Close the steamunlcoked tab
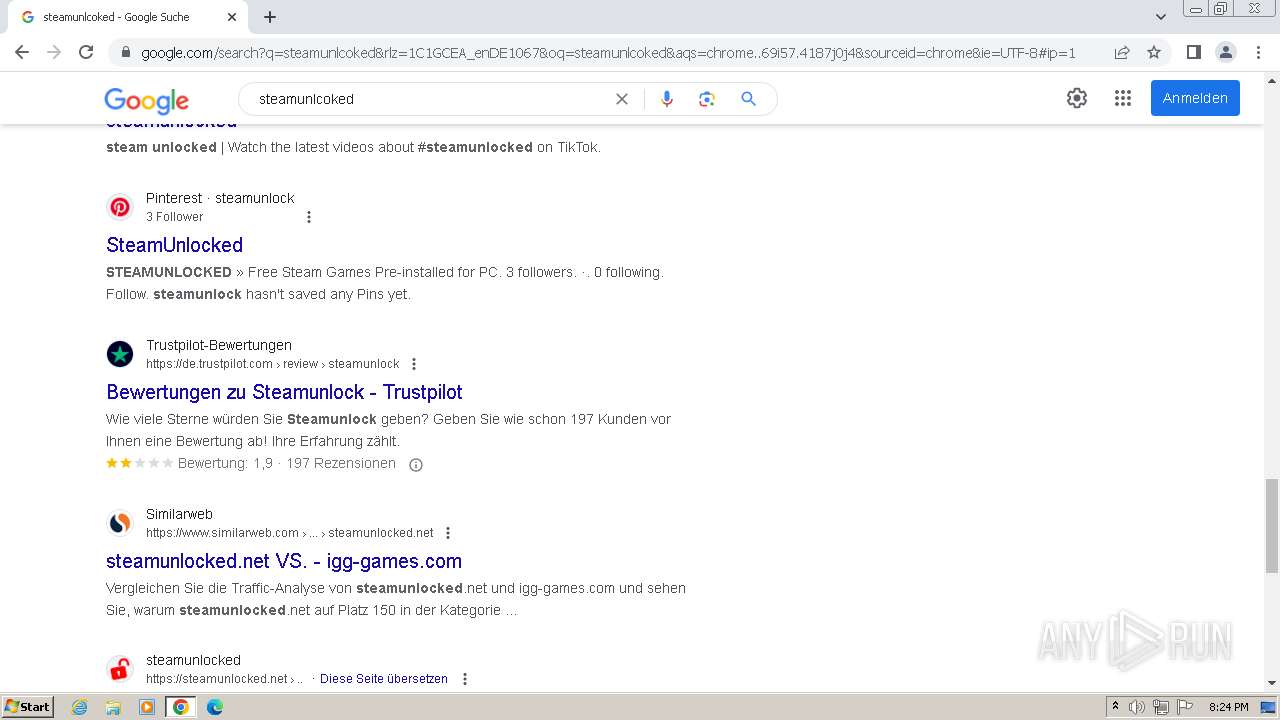This screenshot has width=1280, height=720. pos(232,17)
